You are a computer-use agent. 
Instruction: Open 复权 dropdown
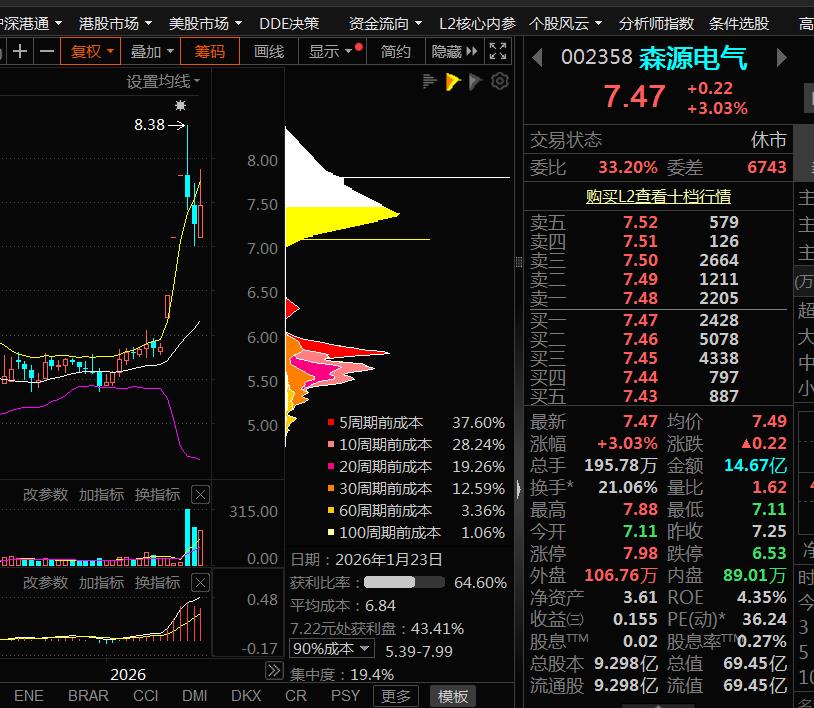pyautogui.click(x=91, y=51)
